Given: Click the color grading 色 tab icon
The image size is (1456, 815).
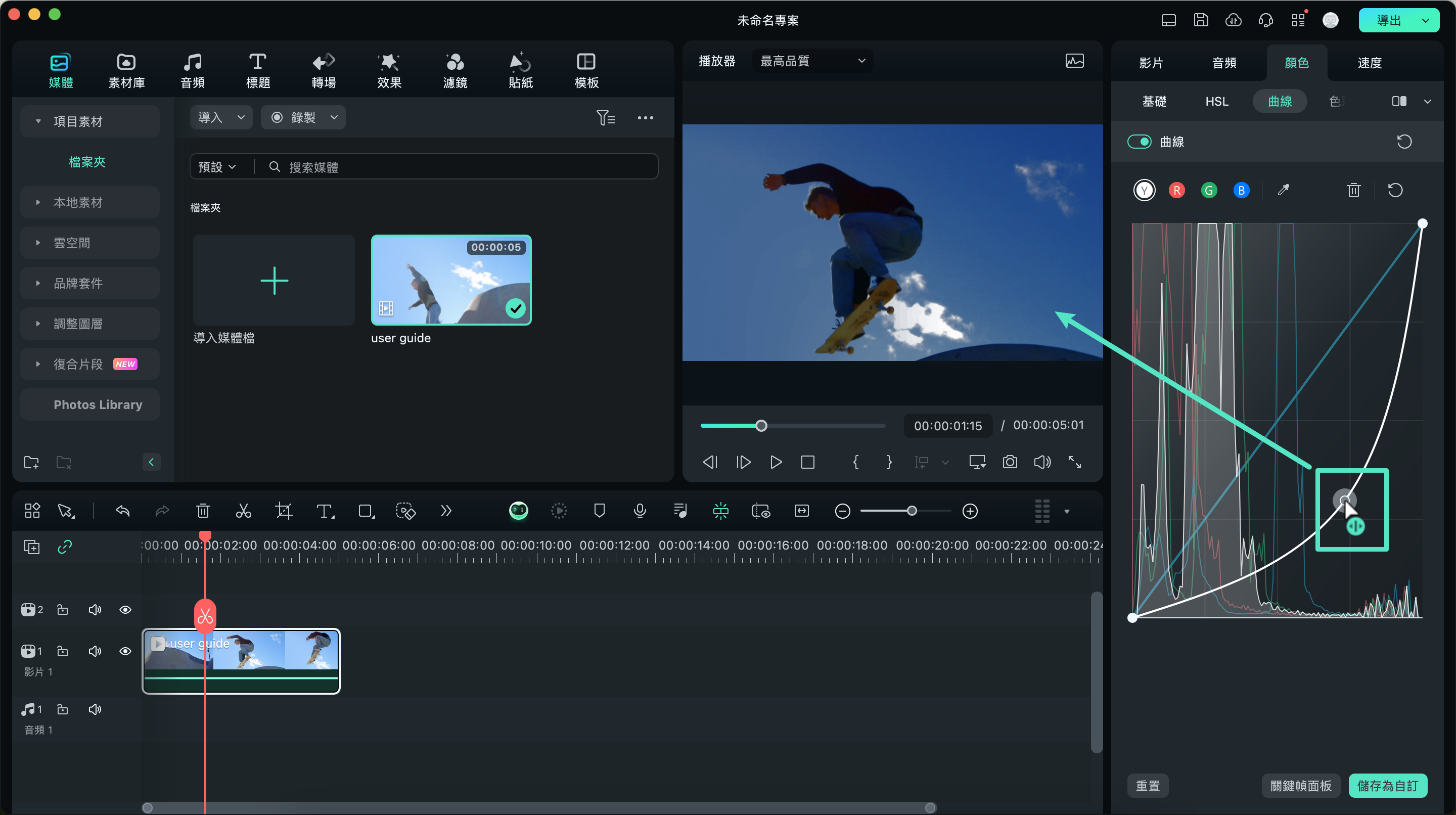Looking at the screenshot, I should (1337, 100).
